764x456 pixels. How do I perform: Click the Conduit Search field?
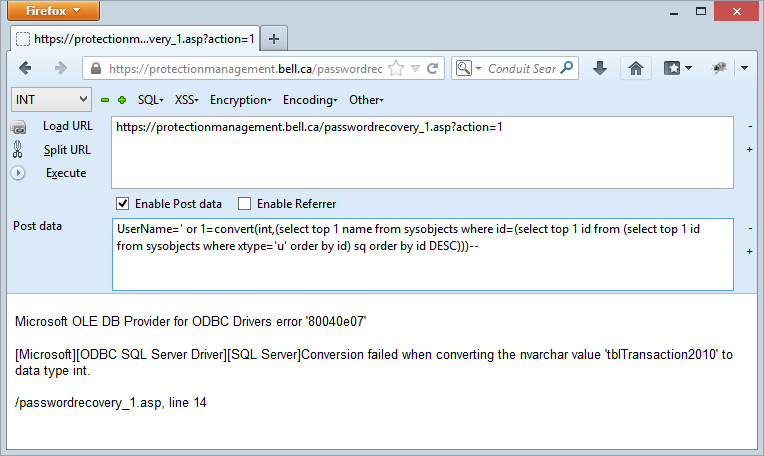[x=522, y=69]
